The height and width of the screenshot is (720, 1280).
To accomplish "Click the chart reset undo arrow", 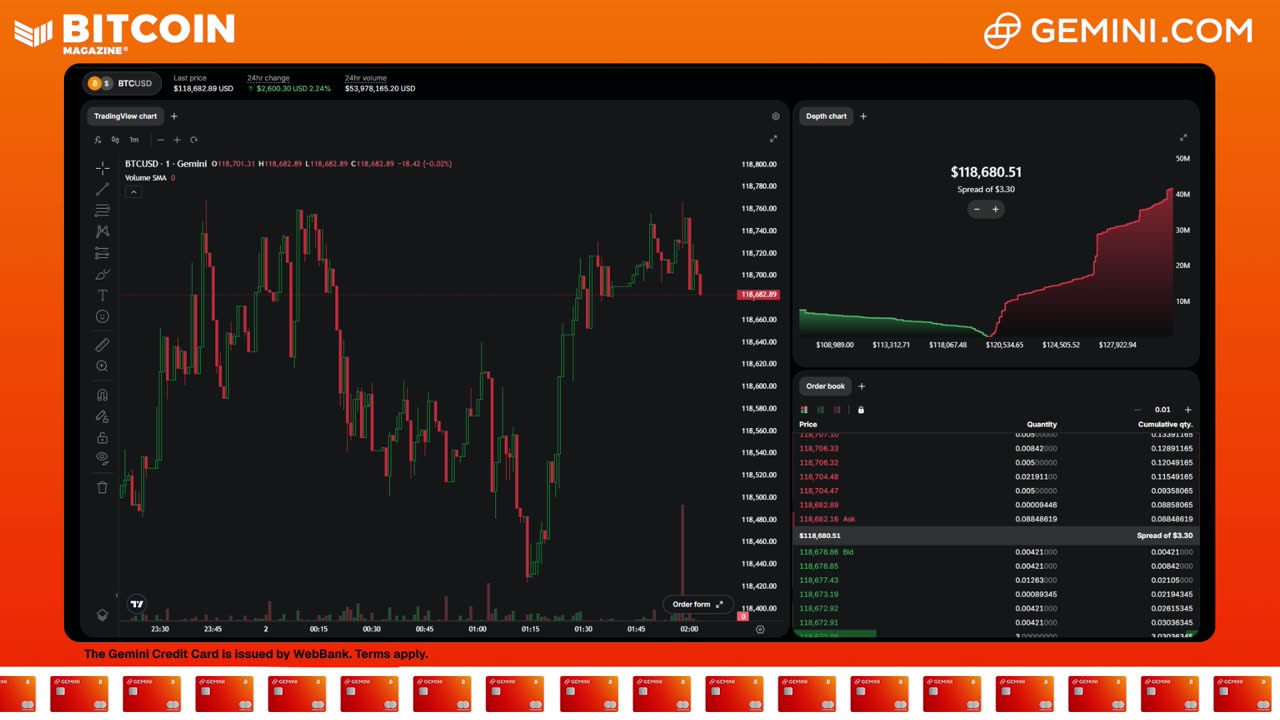I will (194, 140).
